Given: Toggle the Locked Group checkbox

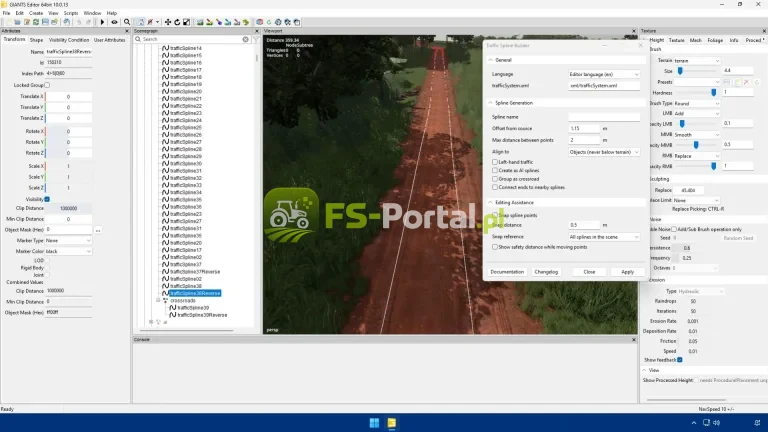Looking at the screenshot, I should pyautogui.click(x=48, y=85).
